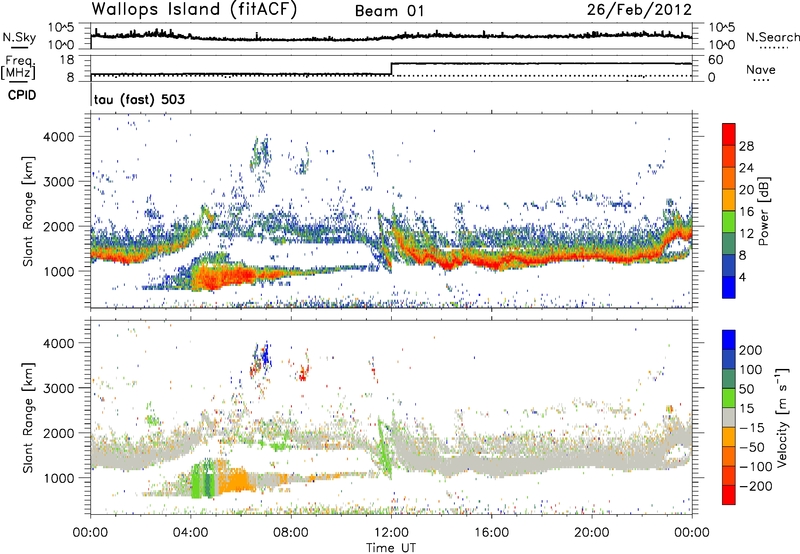Click the date '26/Feb/2012'
The height and width of the screenshot is (554, 800).
639,10
